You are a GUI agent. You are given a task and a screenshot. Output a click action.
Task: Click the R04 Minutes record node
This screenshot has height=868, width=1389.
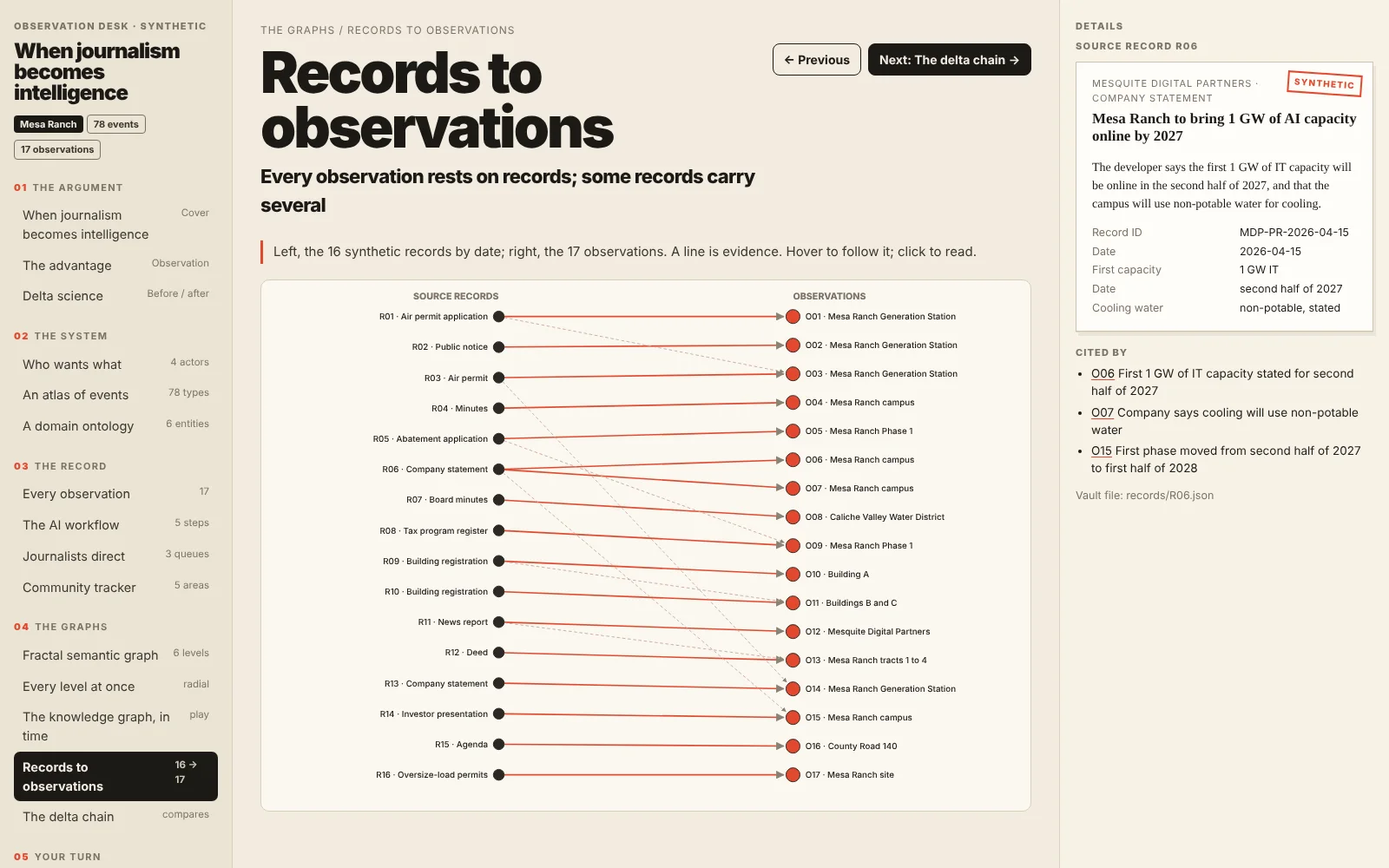point(498,409)
